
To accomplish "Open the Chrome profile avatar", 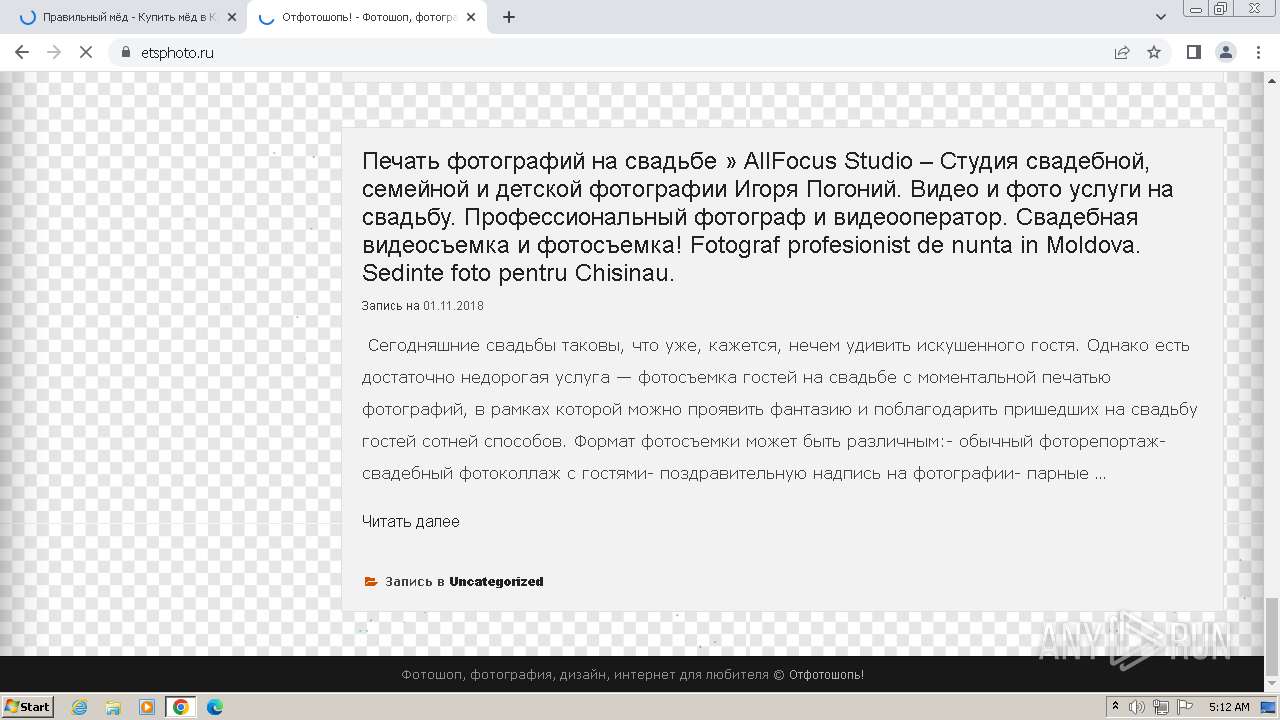I will point(1225,52).
